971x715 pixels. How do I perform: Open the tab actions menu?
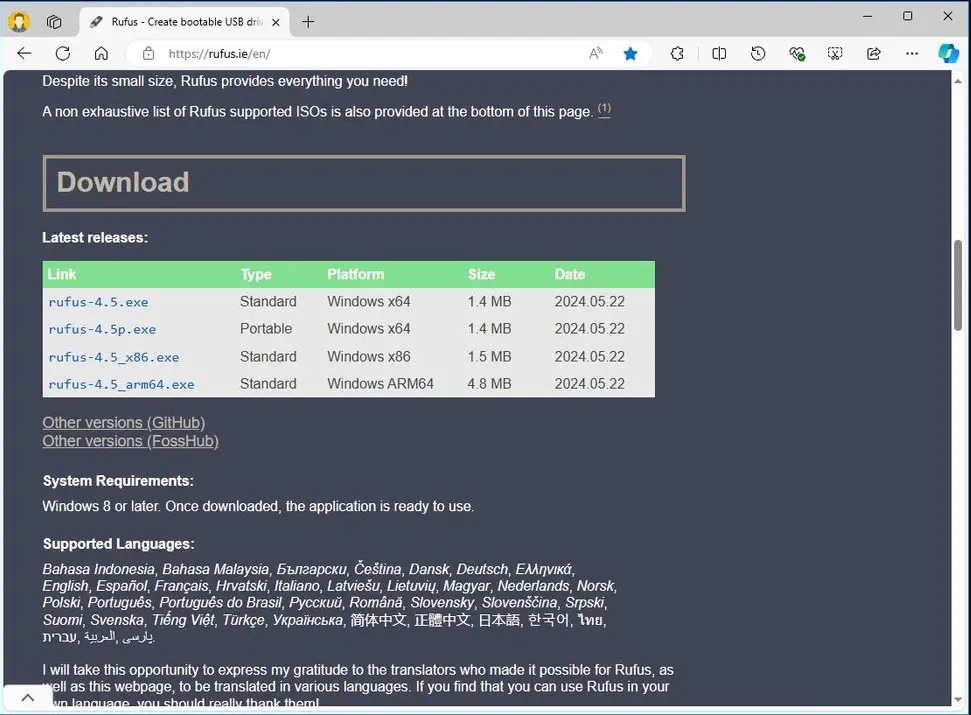[54, 21]
